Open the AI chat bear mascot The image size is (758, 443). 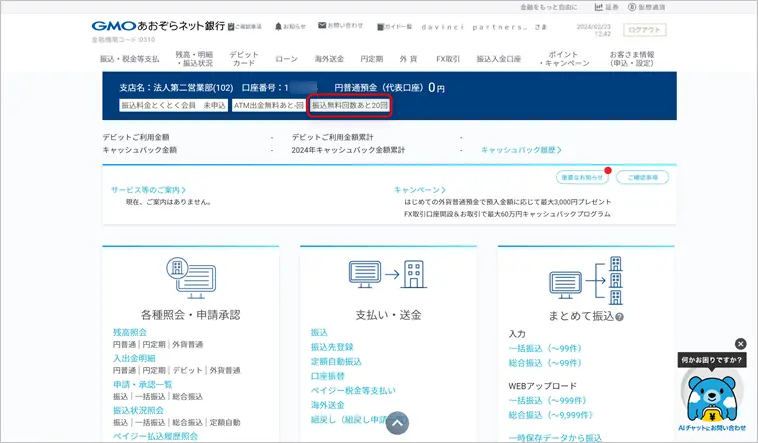point(712,392)
